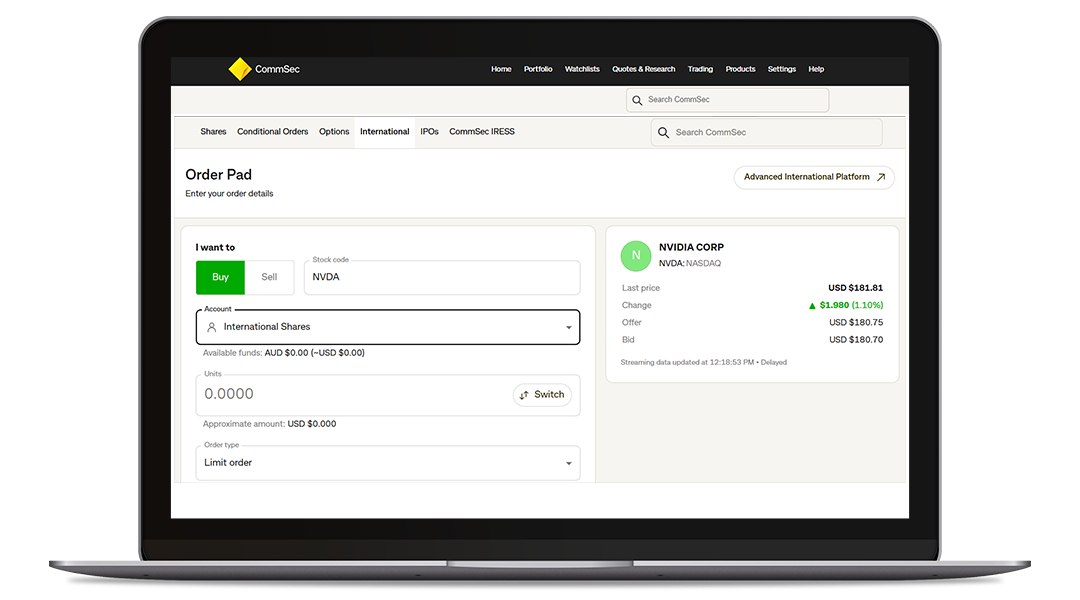
Task: Click the green NVIDIA CORP avatar circle
Action: click(x=636, y=256)
